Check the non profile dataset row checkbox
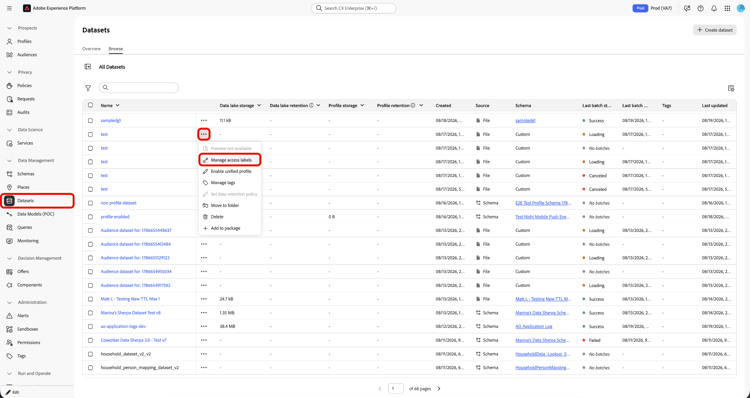Image resolution: width=750 pixels, height=398 pixels. pyautogui.click(x=90, y=203)
